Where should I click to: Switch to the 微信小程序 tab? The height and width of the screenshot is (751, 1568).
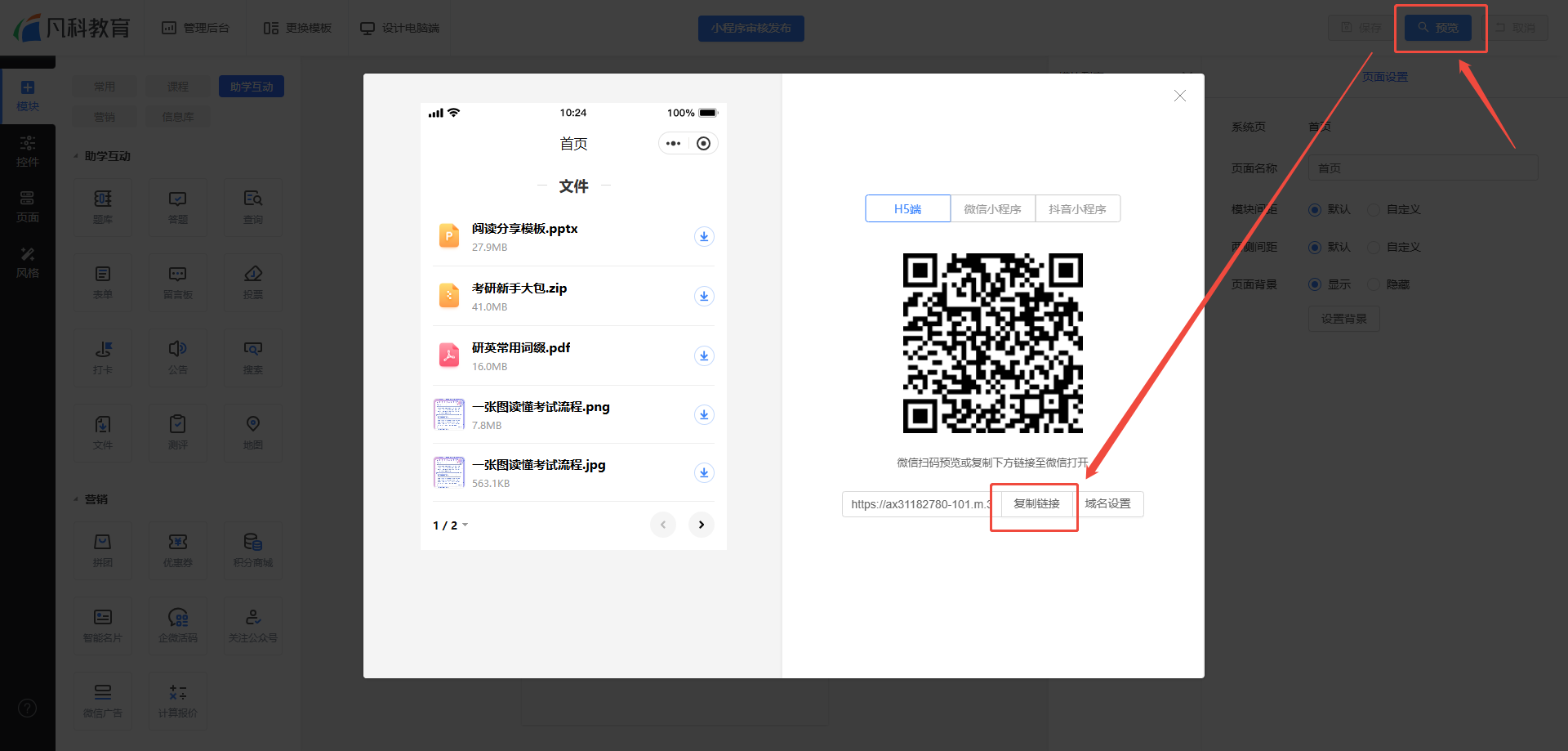click(x=993, y=208)
